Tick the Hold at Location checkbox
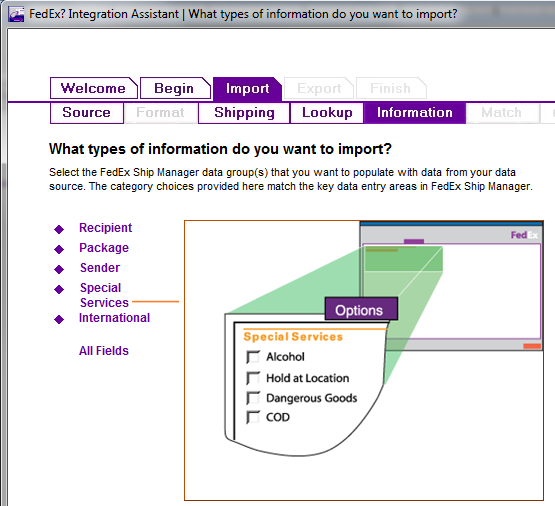 (253, 378)
